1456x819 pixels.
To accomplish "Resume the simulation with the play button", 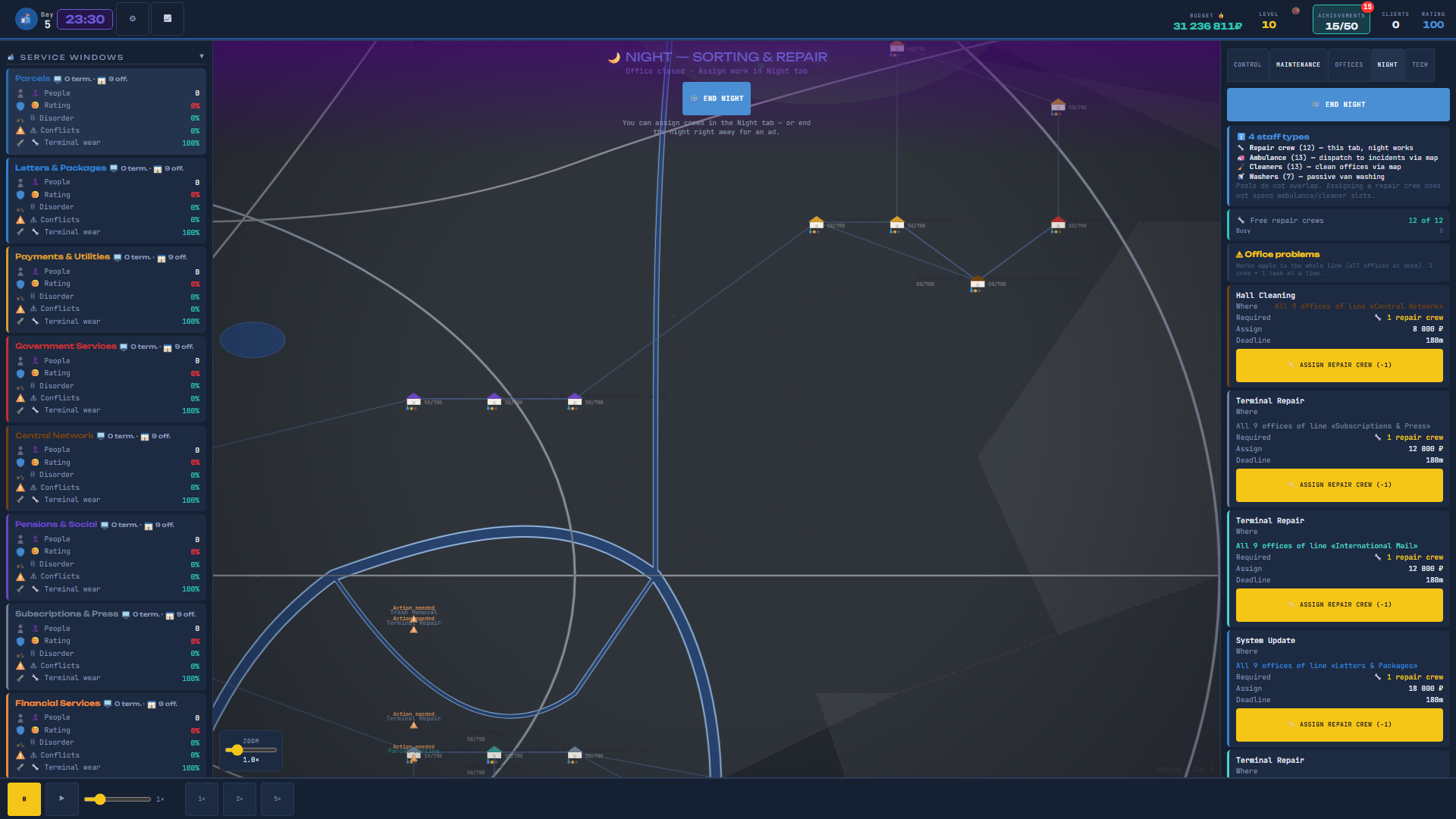I will click(x=62, y=799).
